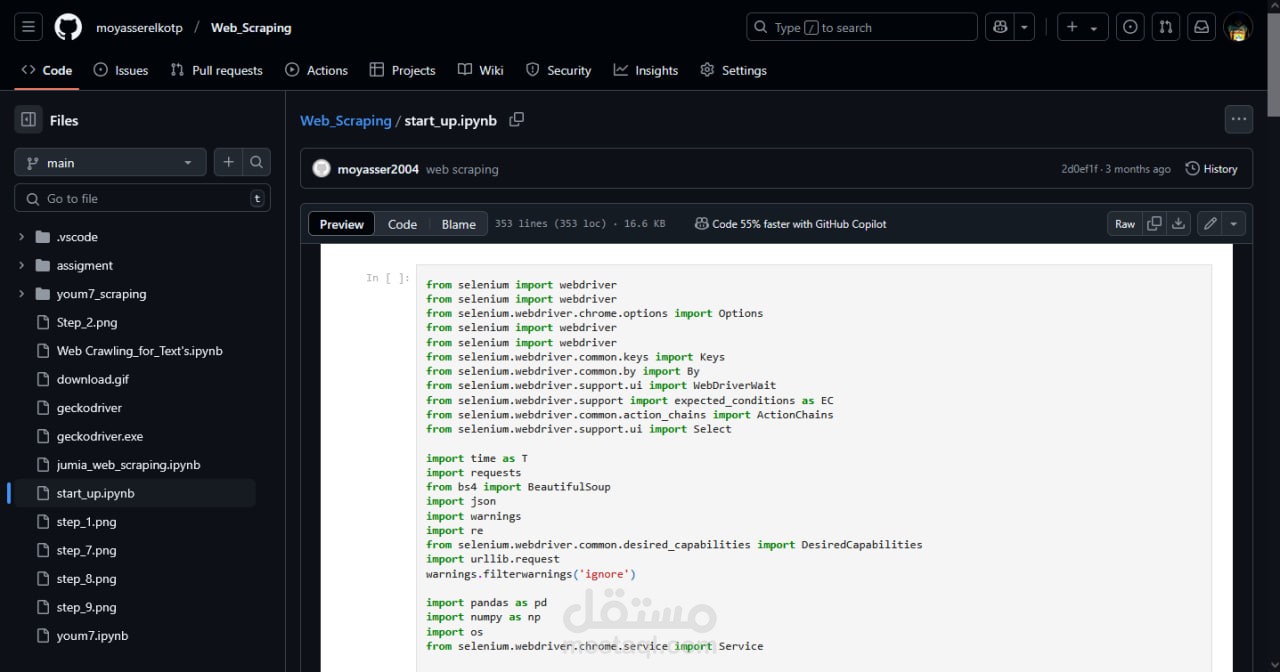Open the user profile avatar menu

1238,27
